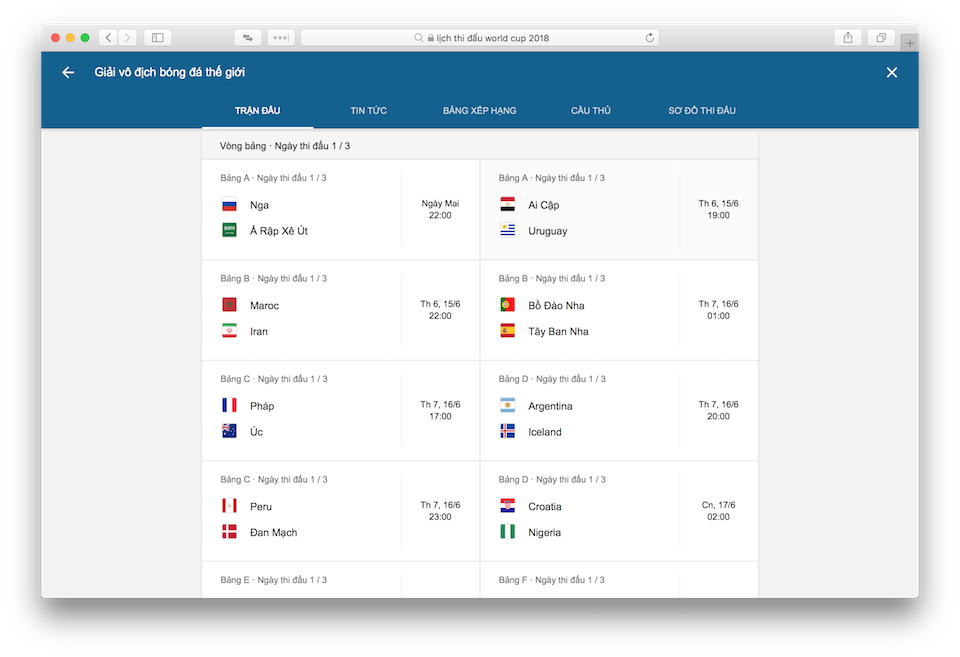The image size is (960, 657).
Task: Click the Saudi Arabia flag icon
Action: (230, 230)
